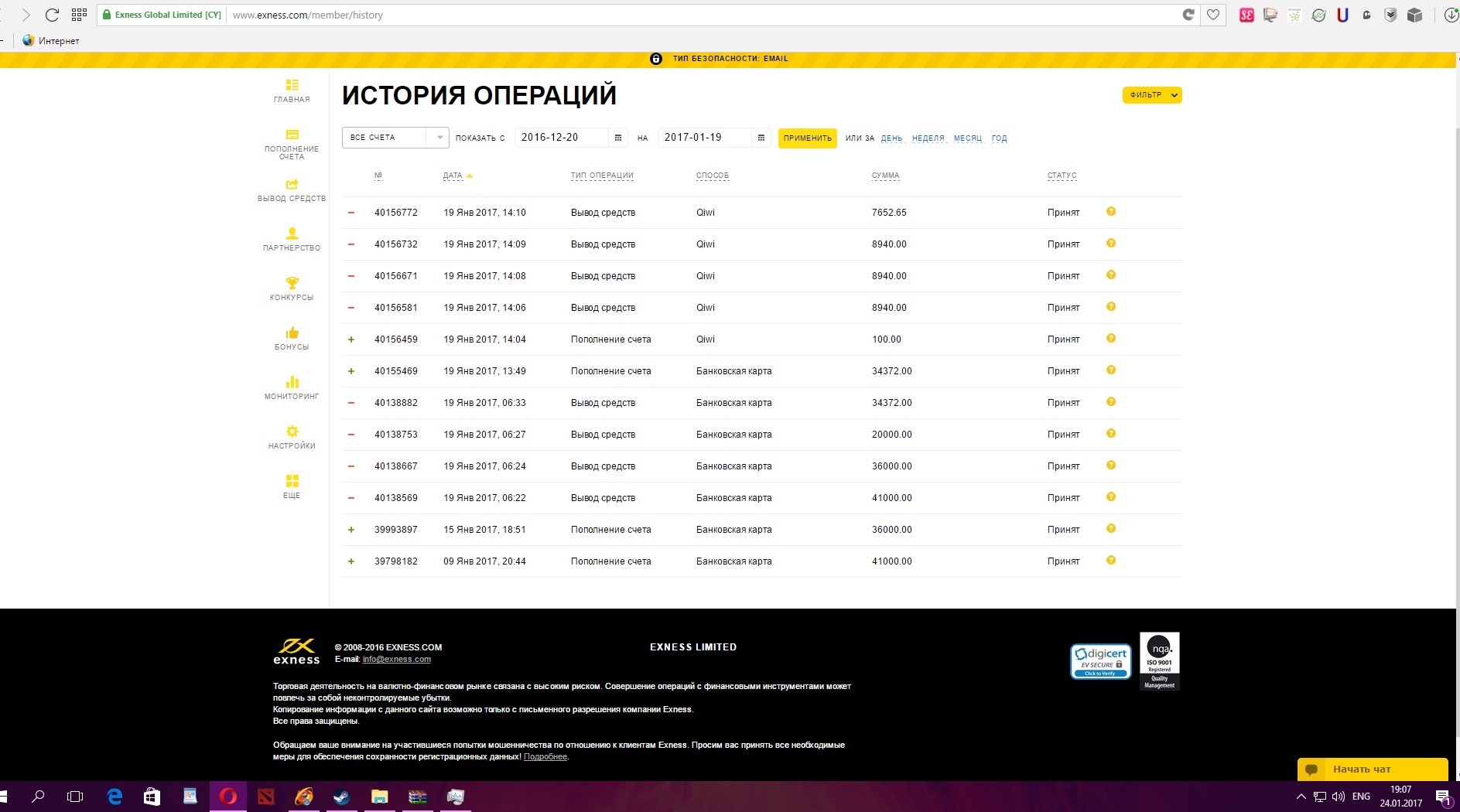Select amount 20000.00 cell
This screenshot has width=1460, height=812.
892,435
